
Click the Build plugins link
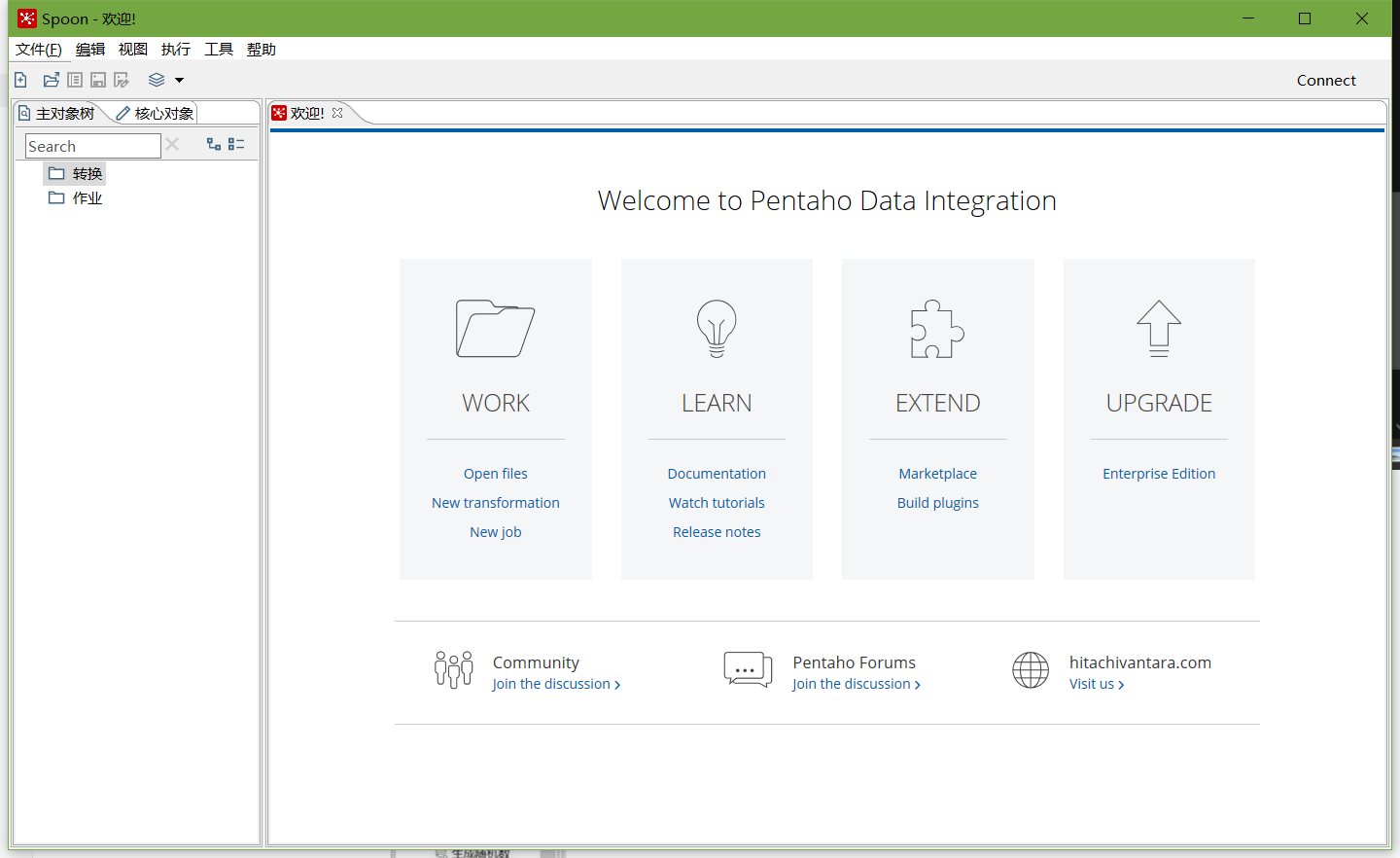[x=938, y=503]
